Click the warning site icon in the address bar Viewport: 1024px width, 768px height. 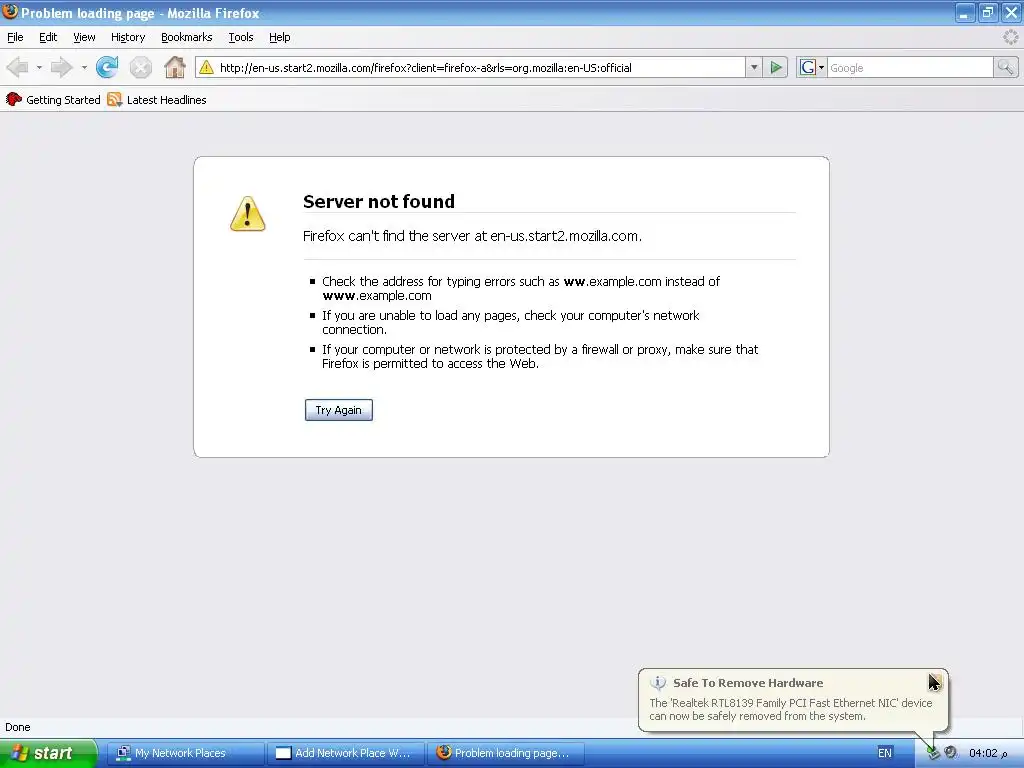point(206,67)
